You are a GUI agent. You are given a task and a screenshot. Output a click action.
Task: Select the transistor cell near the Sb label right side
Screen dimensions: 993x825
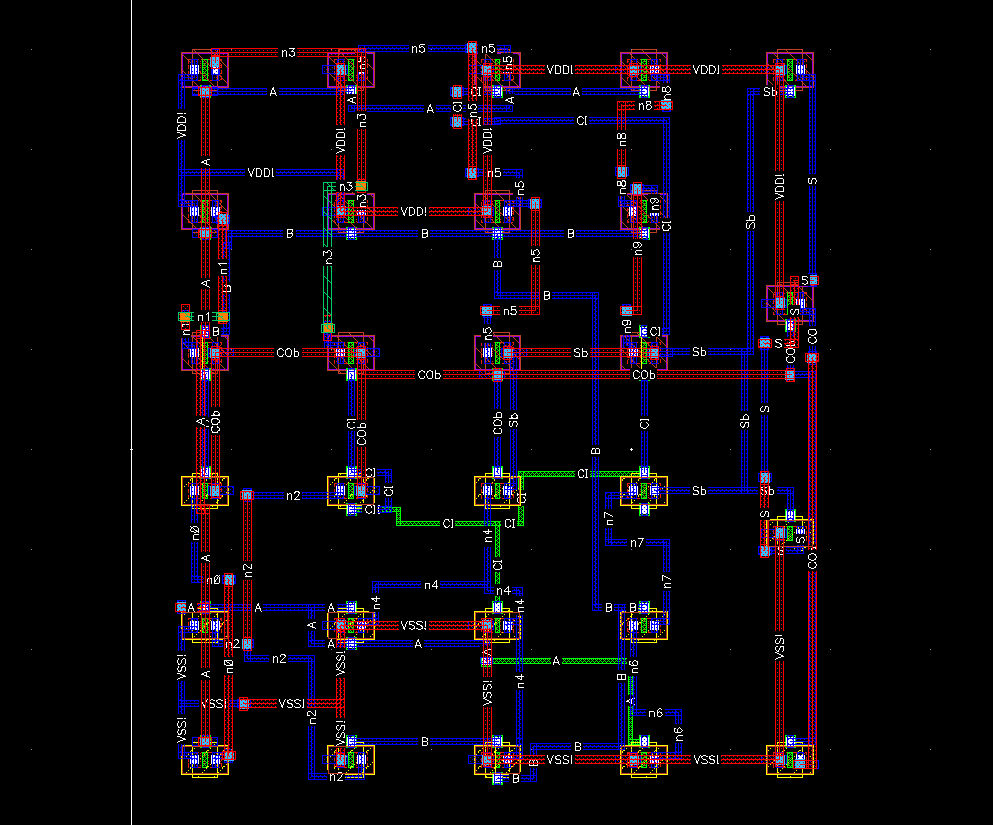(643, 490)
